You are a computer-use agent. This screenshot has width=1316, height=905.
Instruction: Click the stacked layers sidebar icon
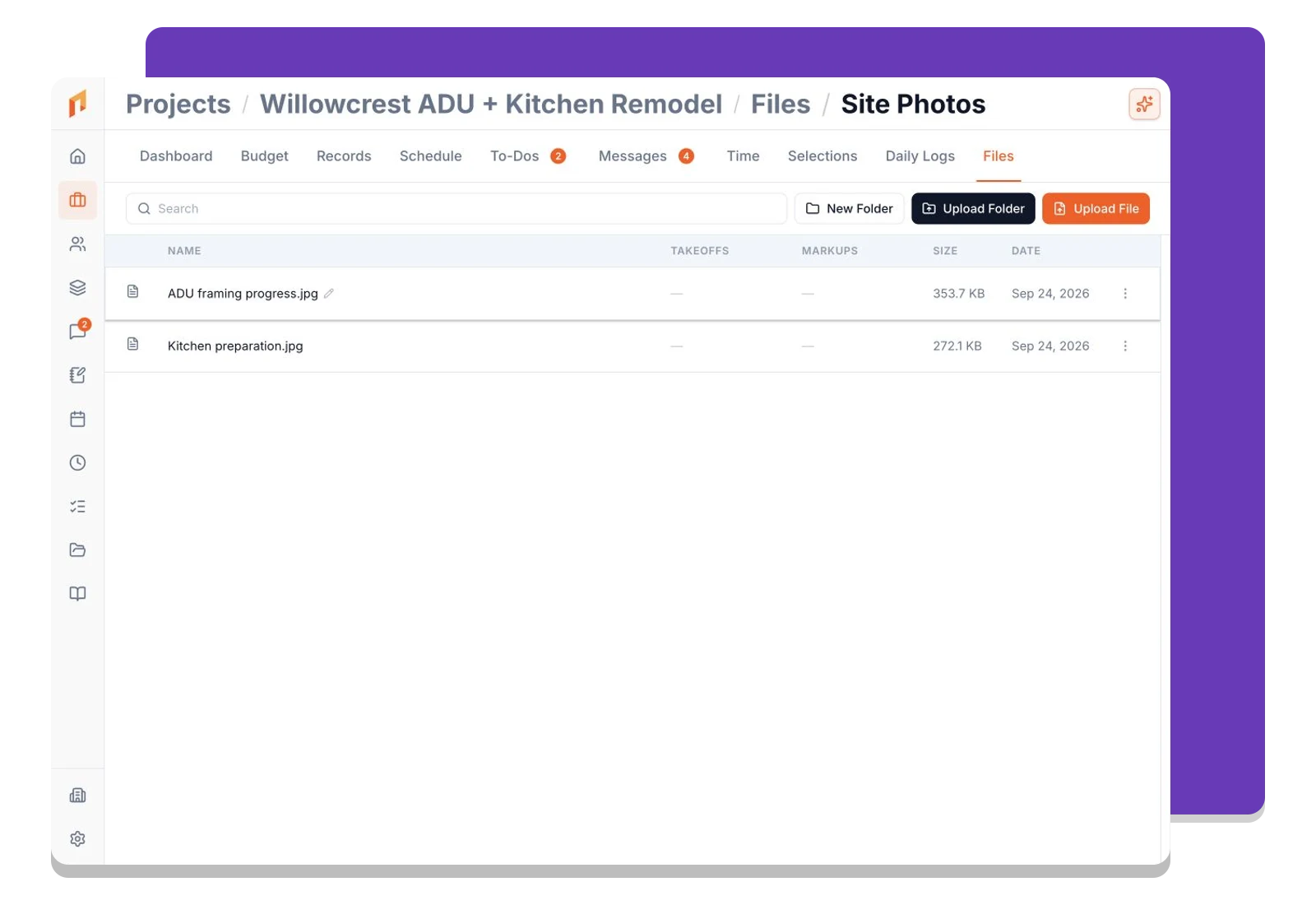pos(77,287)
